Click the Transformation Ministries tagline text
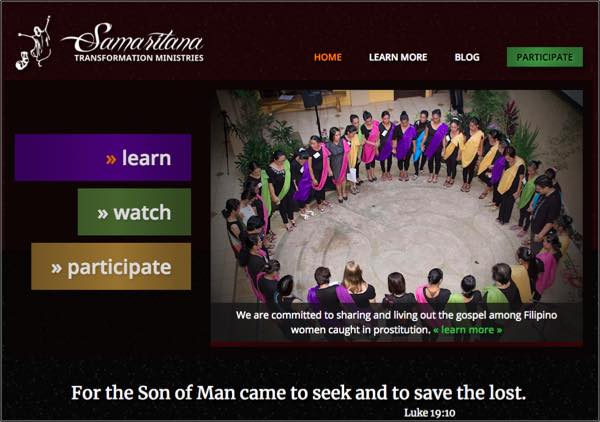Image resolution: width=600 pixels, height=422 pixels. point(139,58)
